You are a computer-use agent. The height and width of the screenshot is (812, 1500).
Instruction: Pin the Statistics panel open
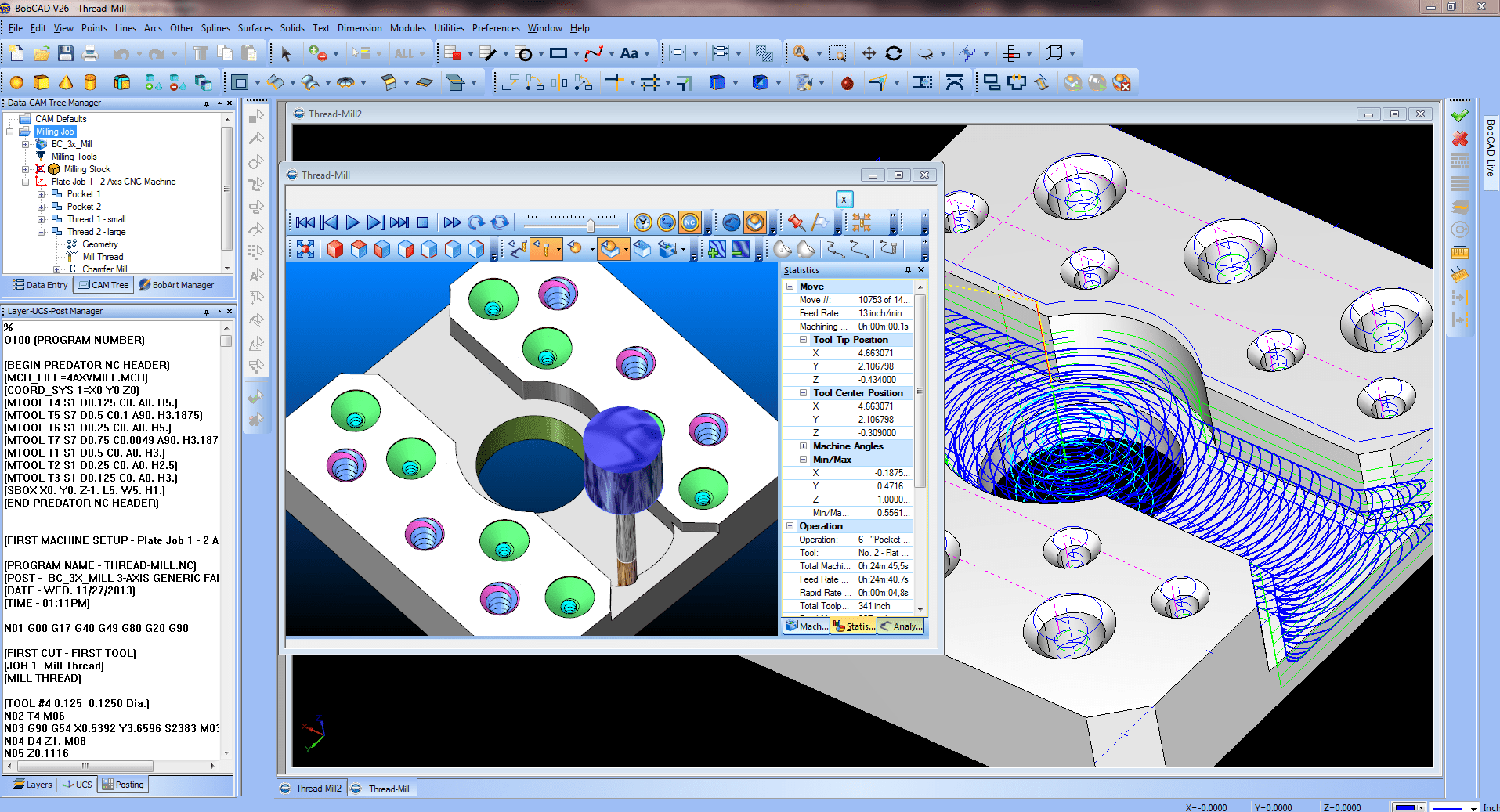point(908,270)
